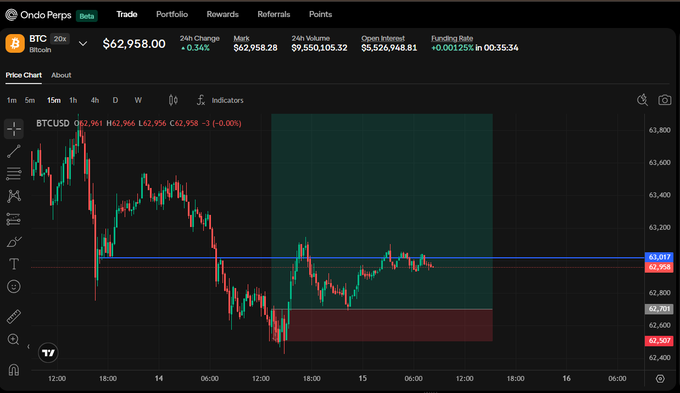
Task: Click the Mark price label
Action: tap(242, 38)
